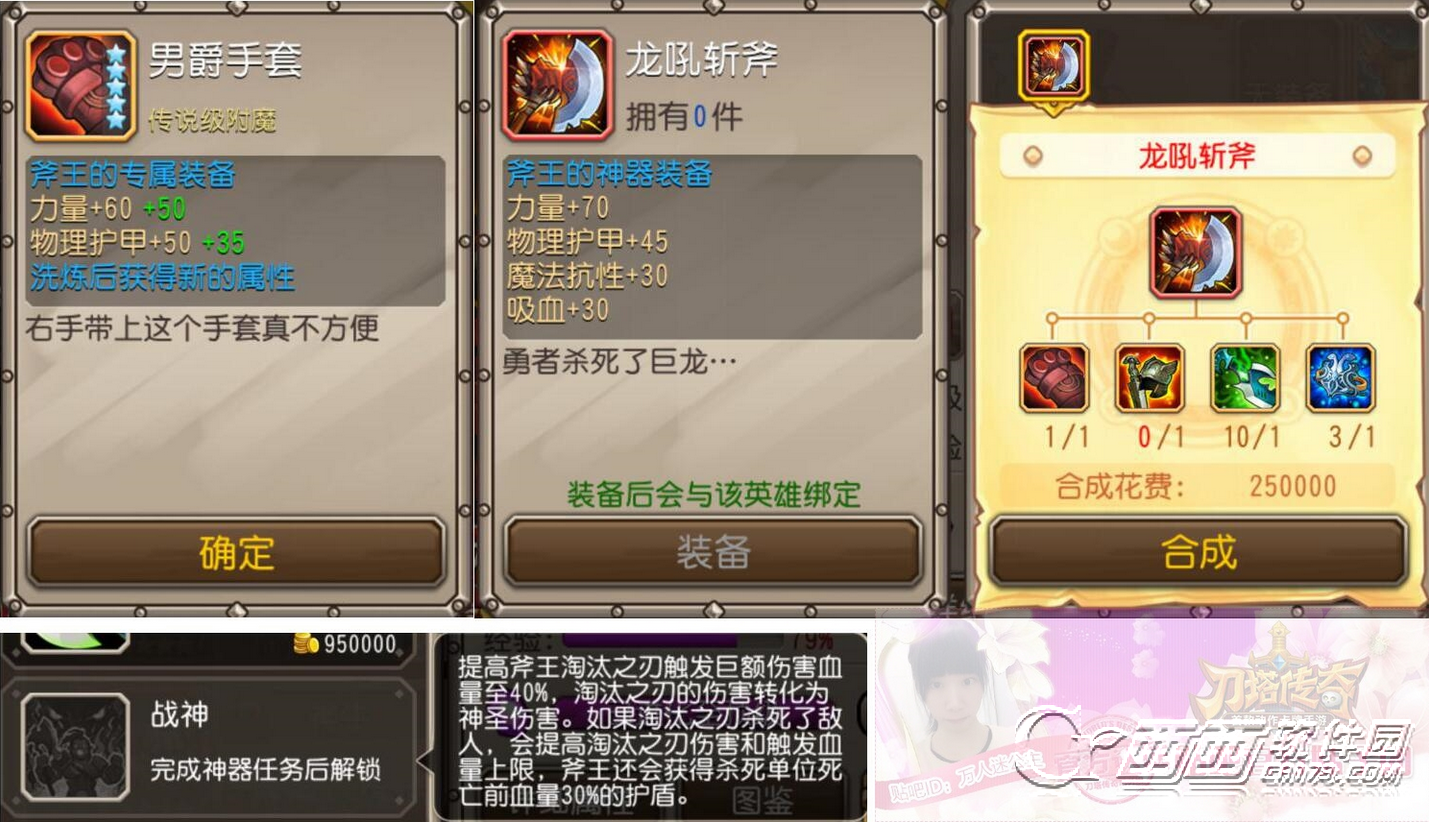
Task: Click the 龙吼斩斧 title banner
Action: click(x=1197, y=157)
